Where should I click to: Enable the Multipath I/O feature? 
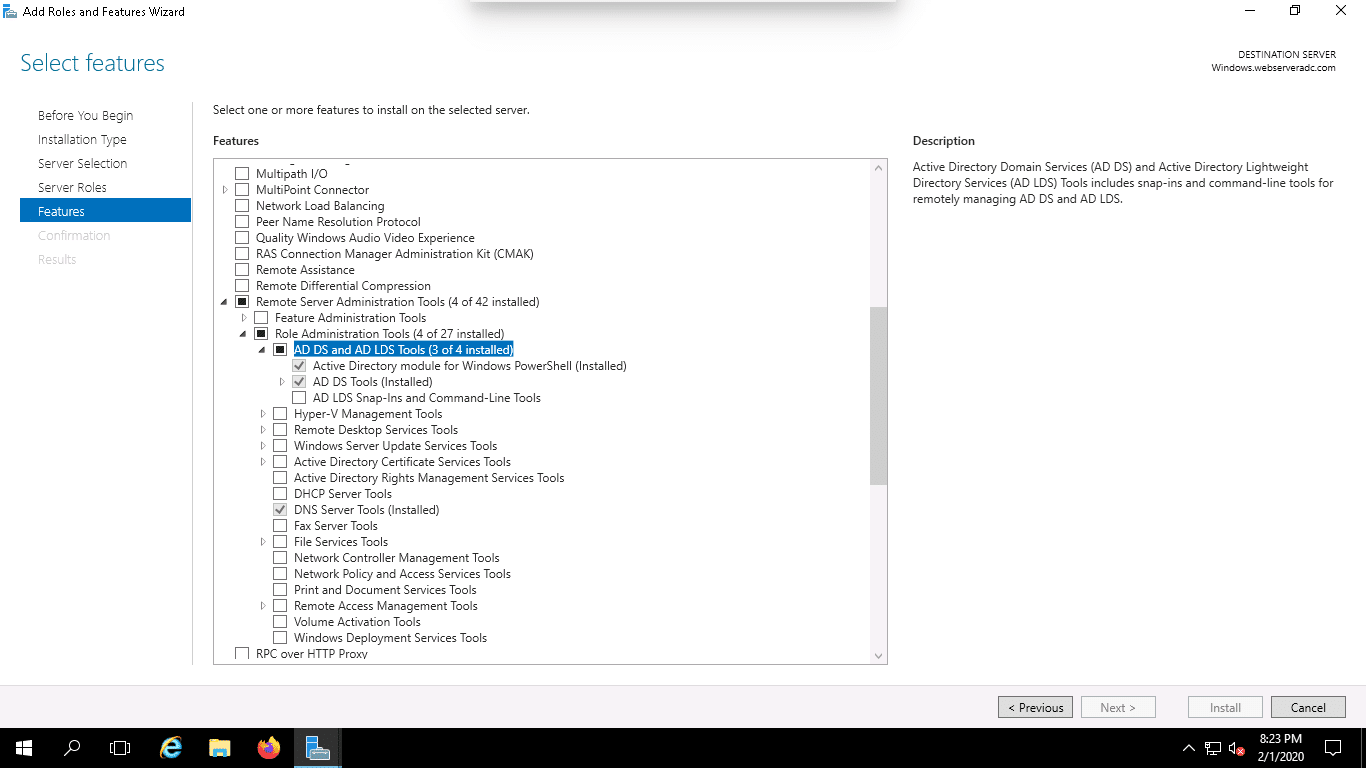(241, 173)
